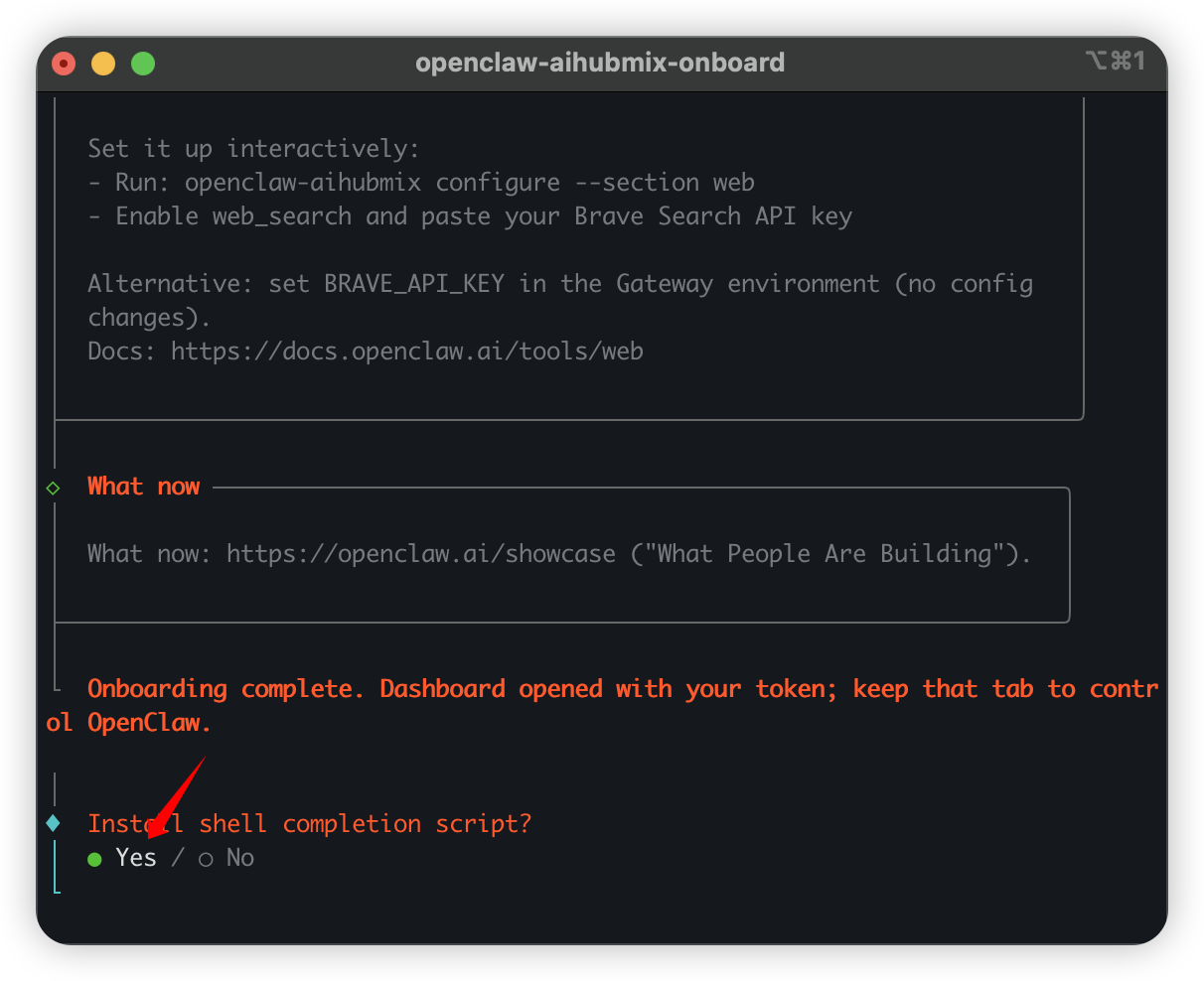
Task: Click the BRAVE_API_KEY text
Action: 414,284
